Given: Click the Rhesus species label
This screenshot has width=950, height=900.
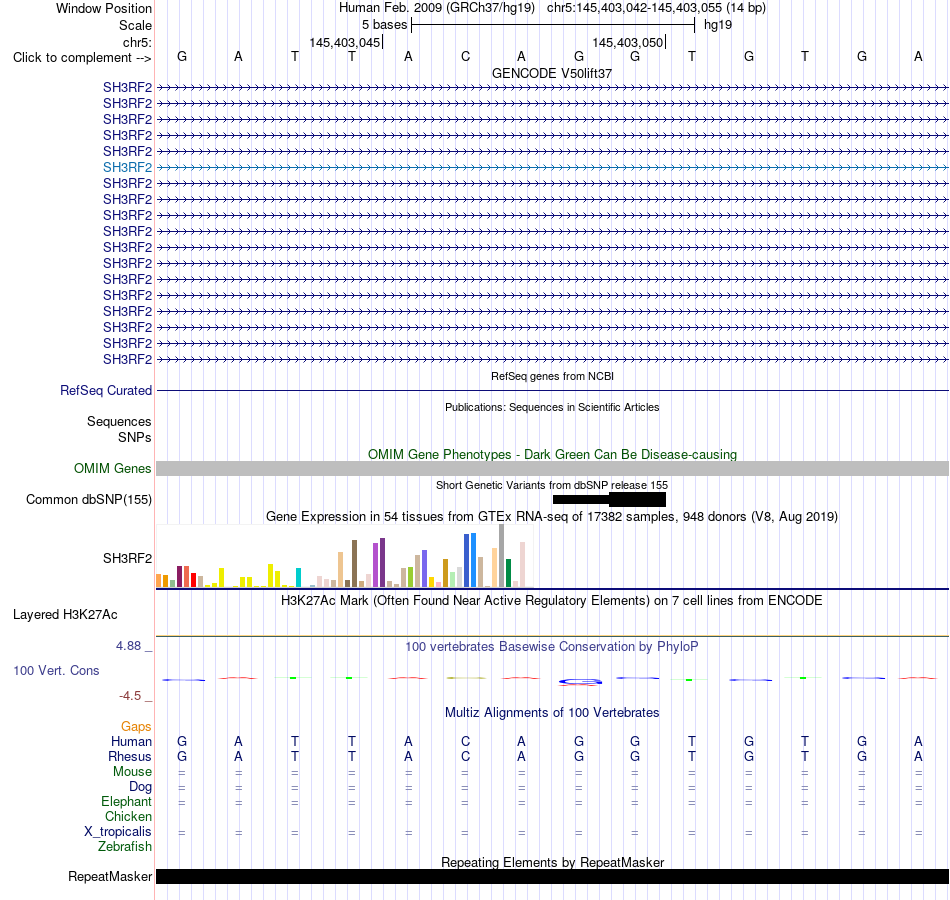Looking at the screenshot, I should (130, 756).
